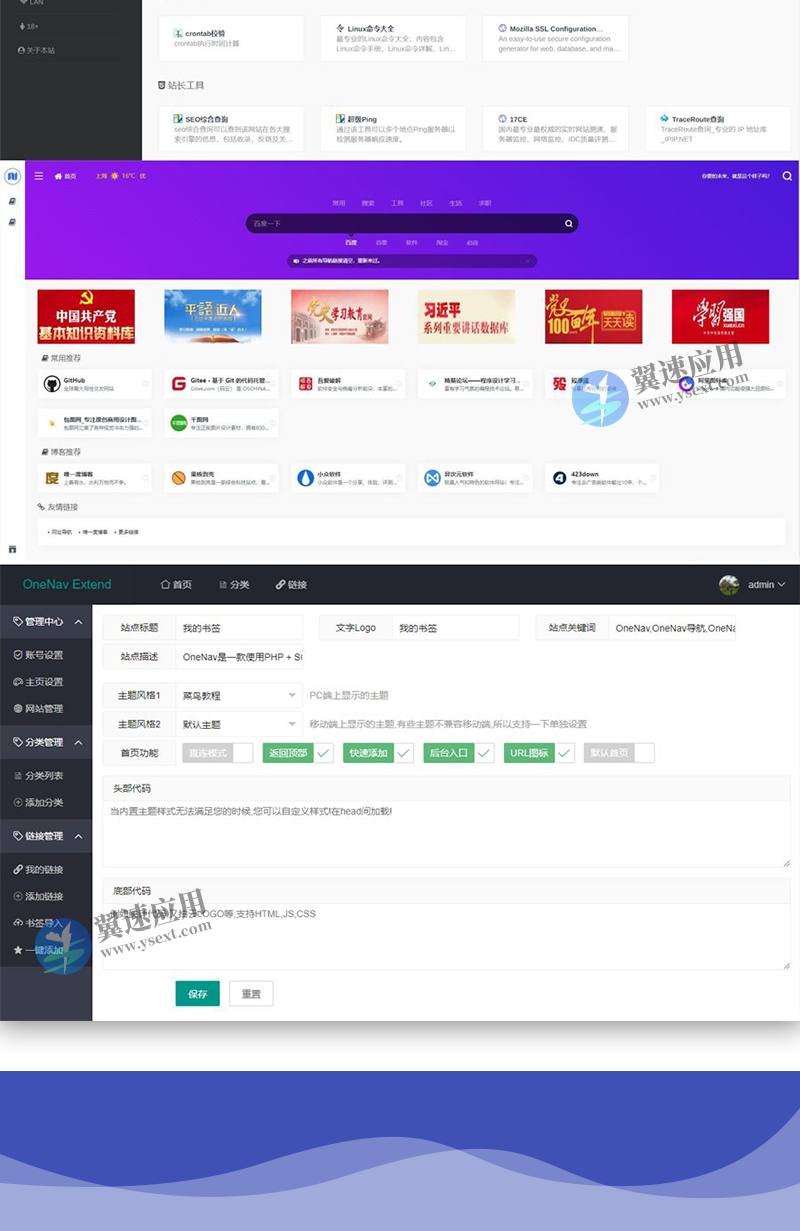The image size is (800, 1231).
Task: Uncheck the 返回顶部 checkbox
Action: pyautogui.click(x=322, y=754)
